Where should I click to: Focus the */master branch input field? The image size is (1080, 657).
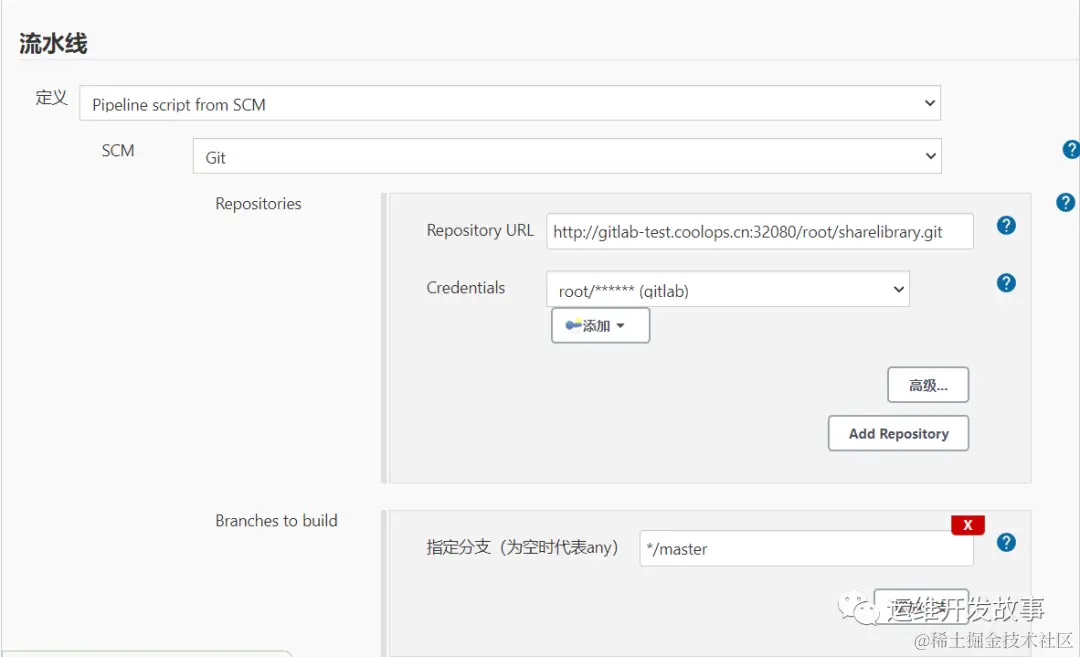pyautogui.click(x=807, y=549)
